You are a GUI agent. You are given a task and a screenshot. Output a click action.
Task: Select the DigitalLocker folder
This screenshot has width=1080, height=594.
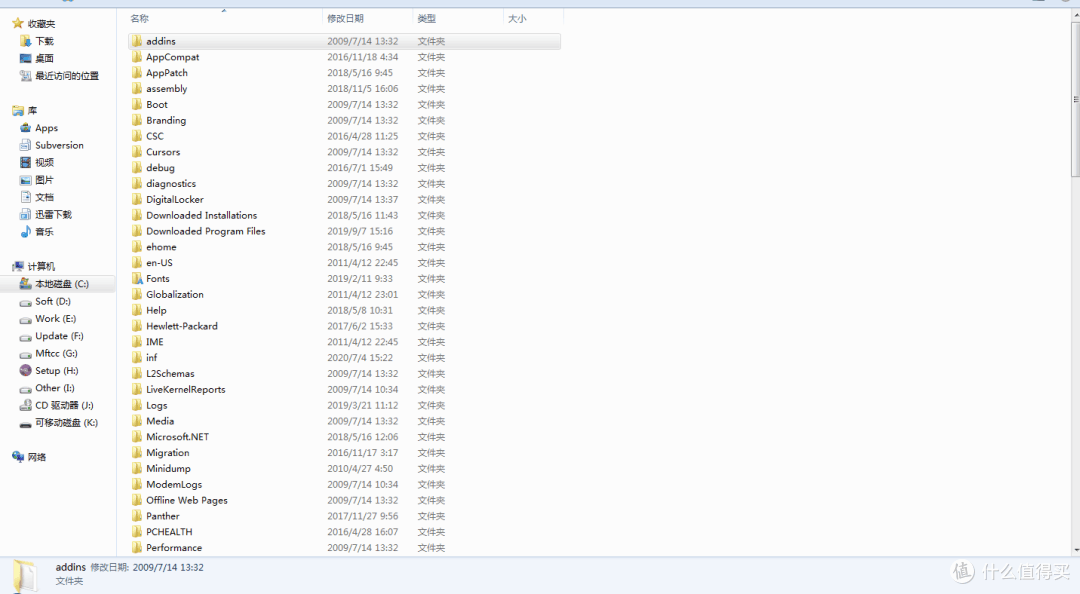(x=174, y=200)
